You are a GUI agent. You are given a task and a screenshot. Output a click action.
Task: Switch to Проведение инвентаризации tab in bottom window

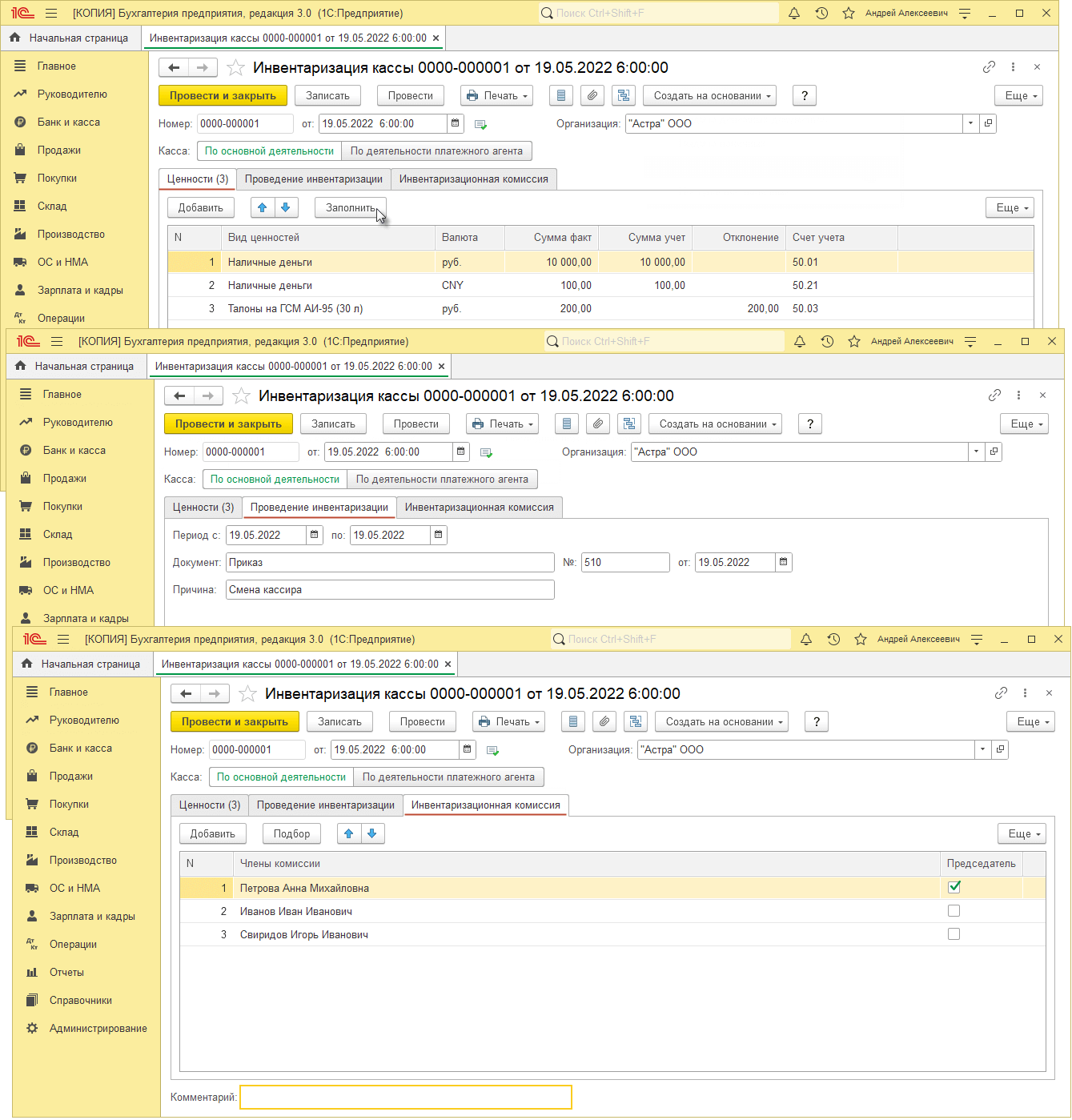(x=326, y=805)
